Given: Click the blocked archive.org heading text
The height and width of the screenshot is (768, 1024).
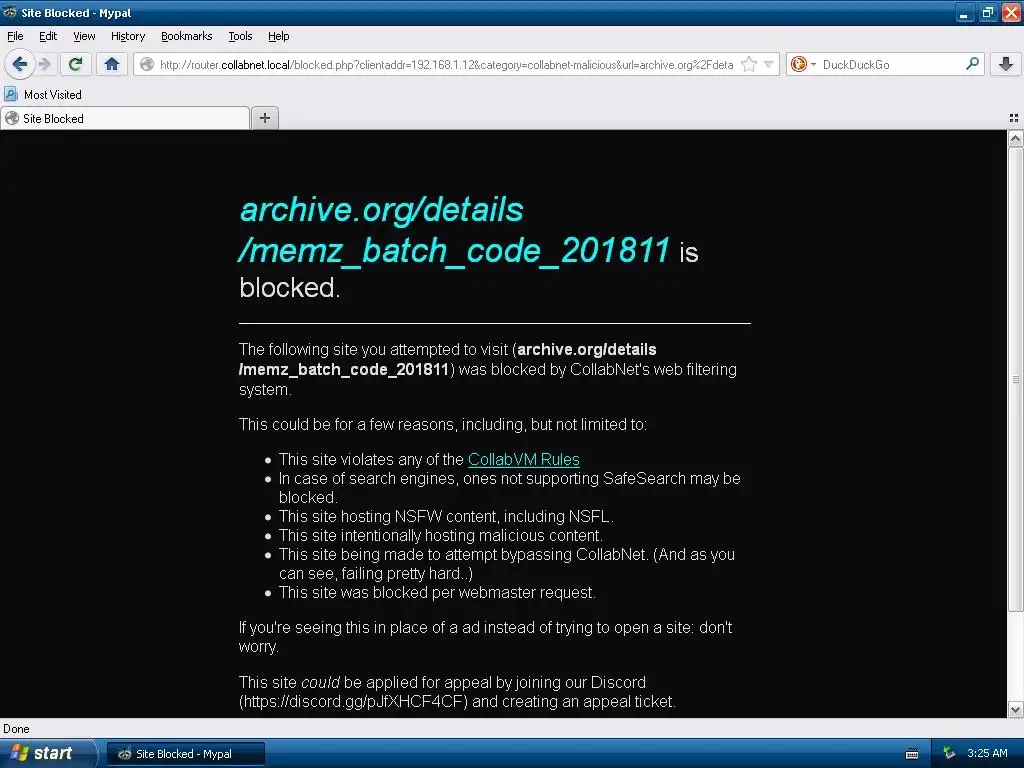Looking at the screenshot, I should 455,230.
